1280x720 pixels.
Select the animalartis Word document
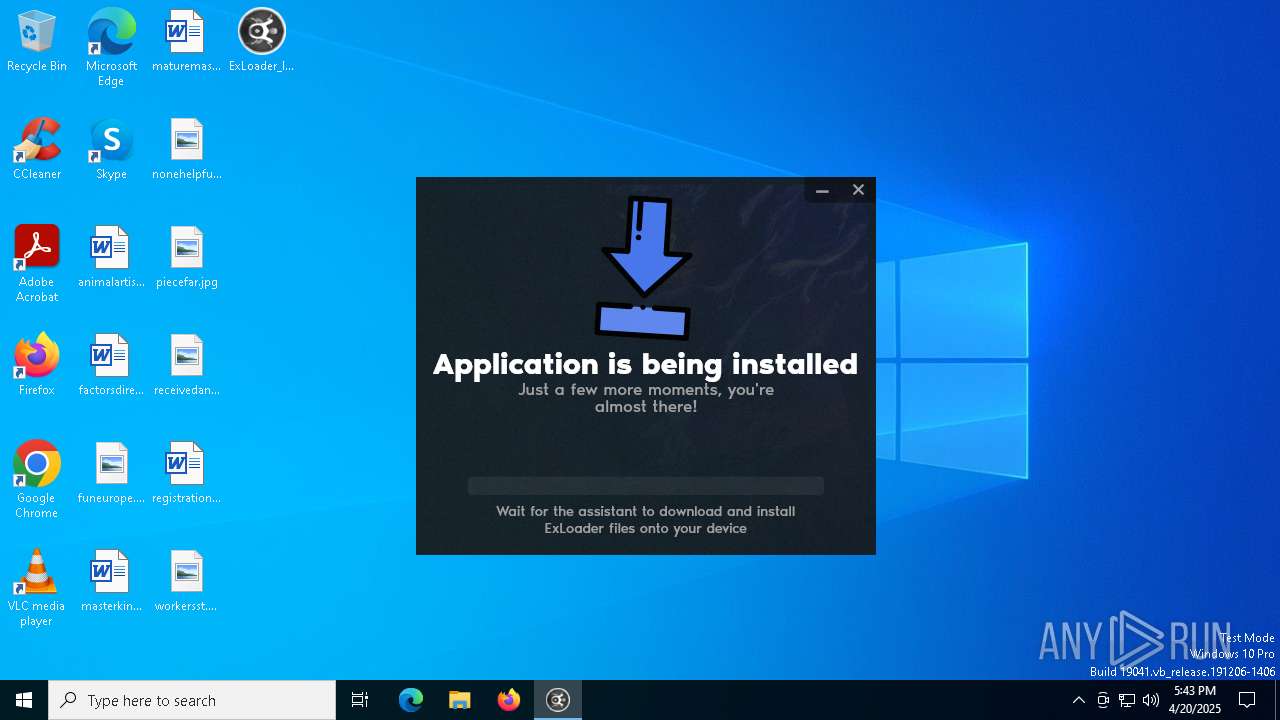[x=111, y=257]
